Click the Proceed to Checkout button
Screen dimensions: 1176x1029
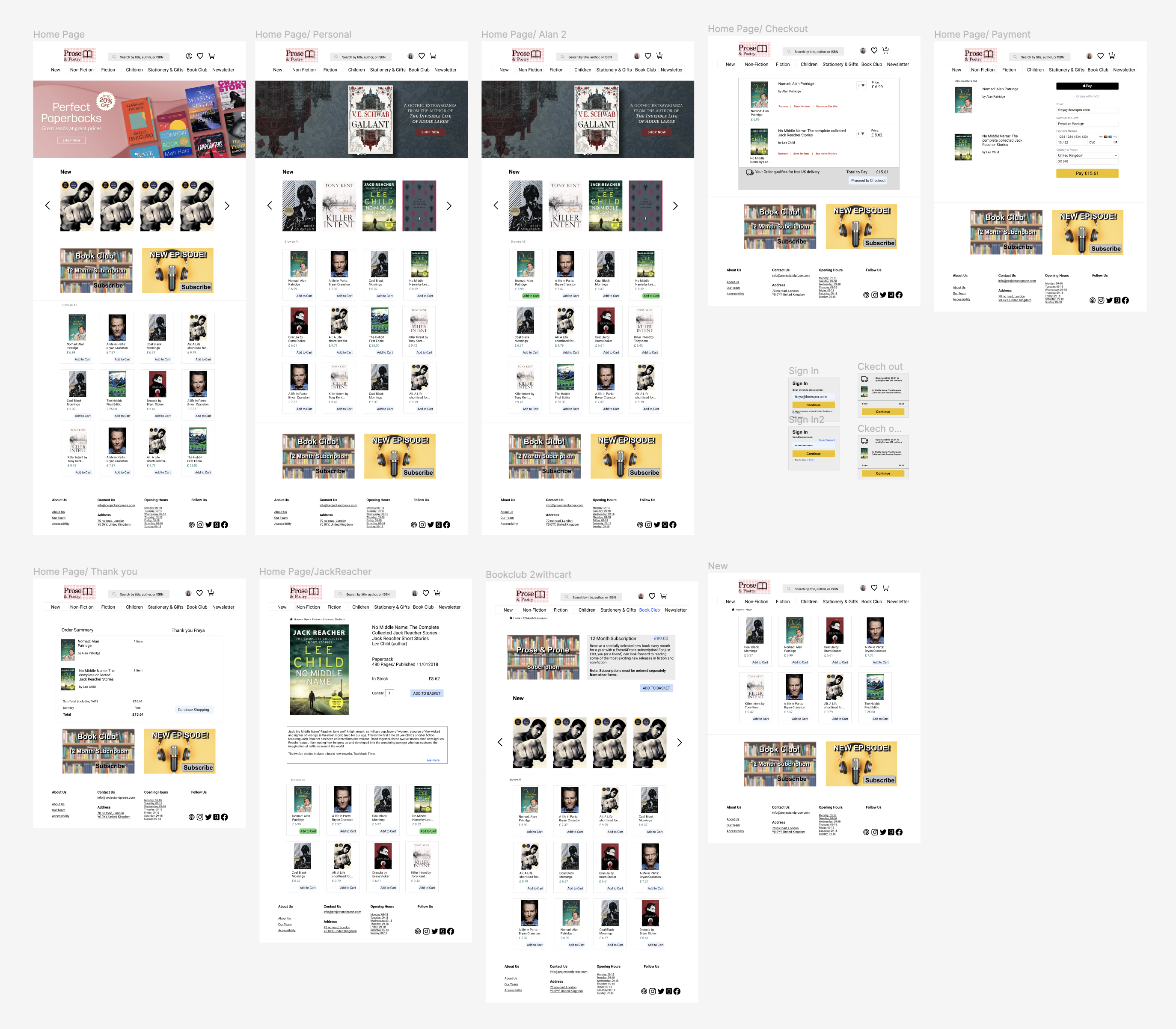(867, 180)
